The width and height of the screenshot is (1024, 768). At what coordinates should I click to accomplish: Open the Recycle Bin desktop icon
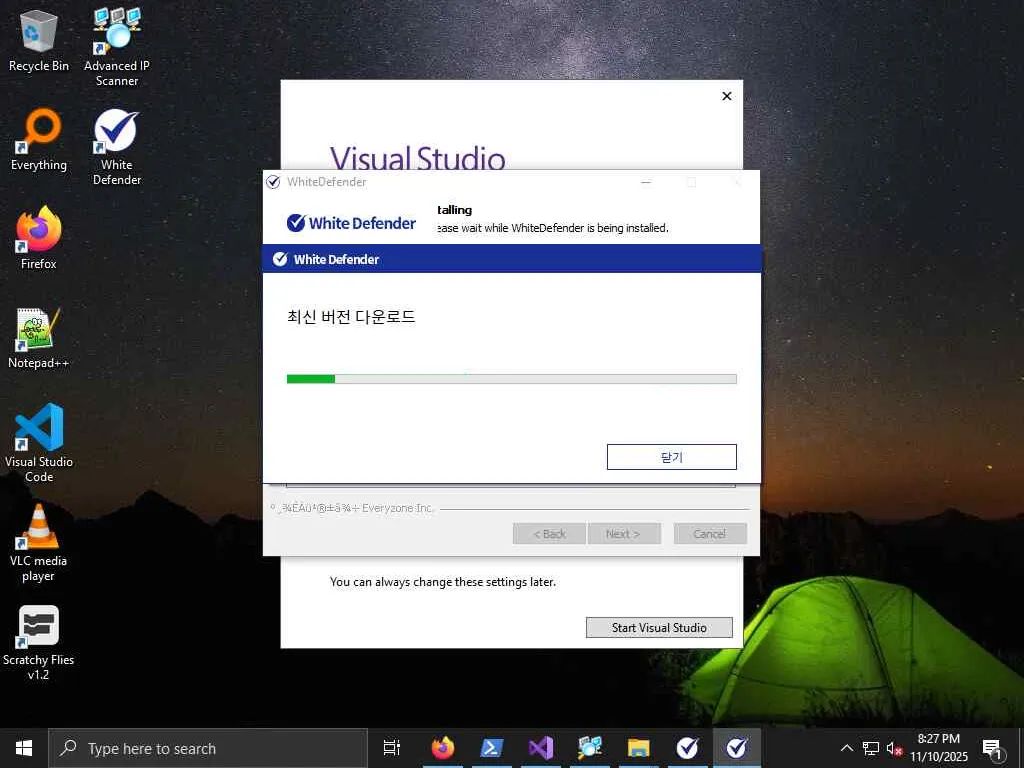tap(39, 41)
